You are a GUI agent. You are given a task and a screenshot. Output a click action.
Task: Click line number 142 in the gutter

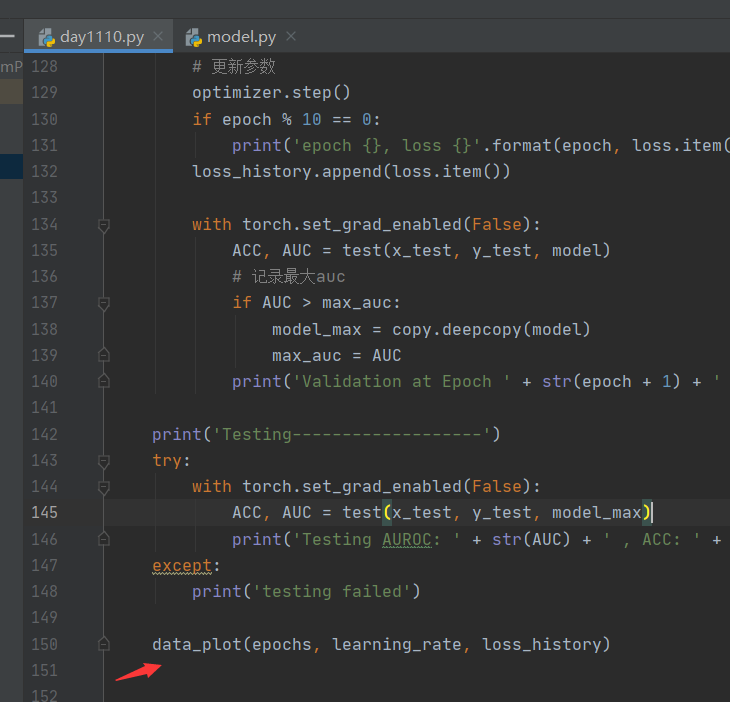click(x=45, y=434)
